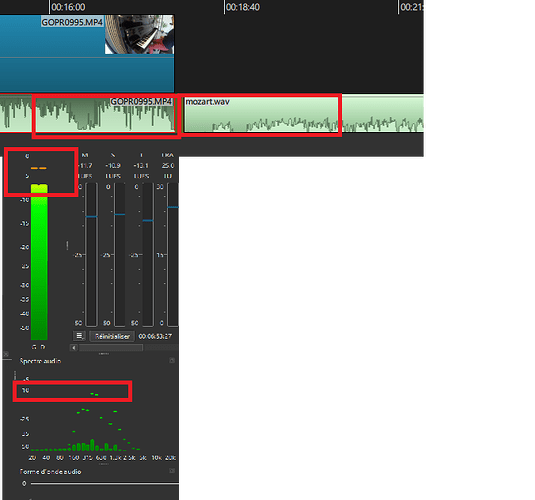Image resolution: width=535 pixels, height=500 pixels.
Task: Undock the Forme d'onde audio panel
Action: click(172, 471)
